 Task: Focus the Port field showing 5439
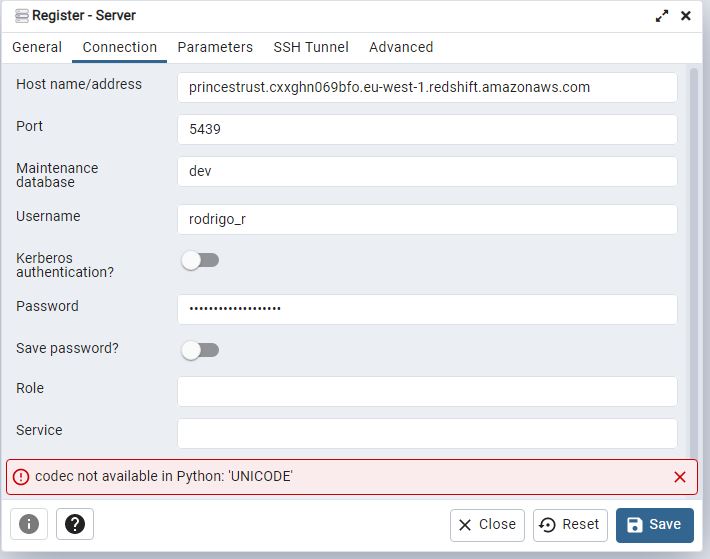point(427,129)
